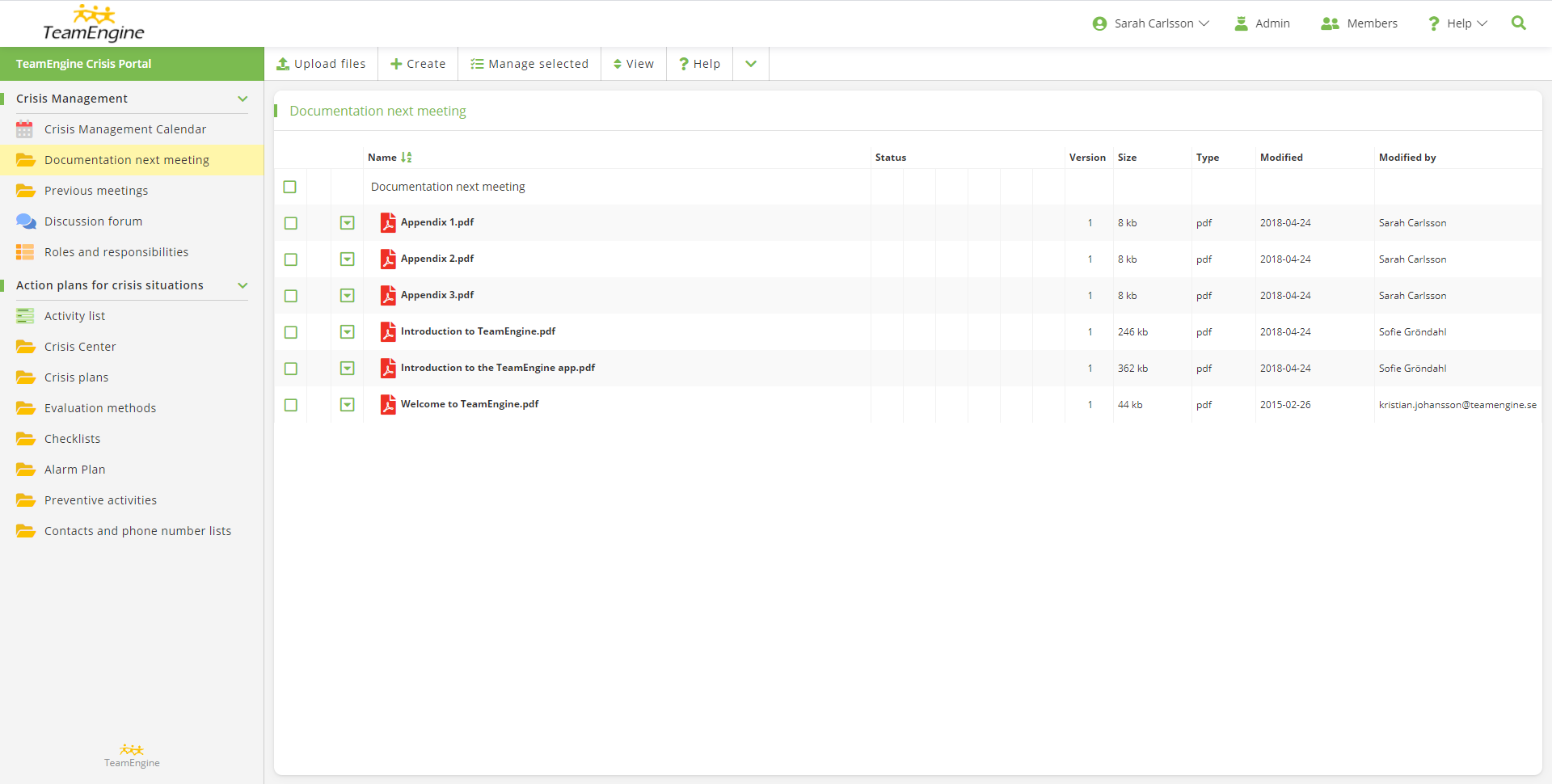Open the View toolbar menu

(x=634, y=64)
